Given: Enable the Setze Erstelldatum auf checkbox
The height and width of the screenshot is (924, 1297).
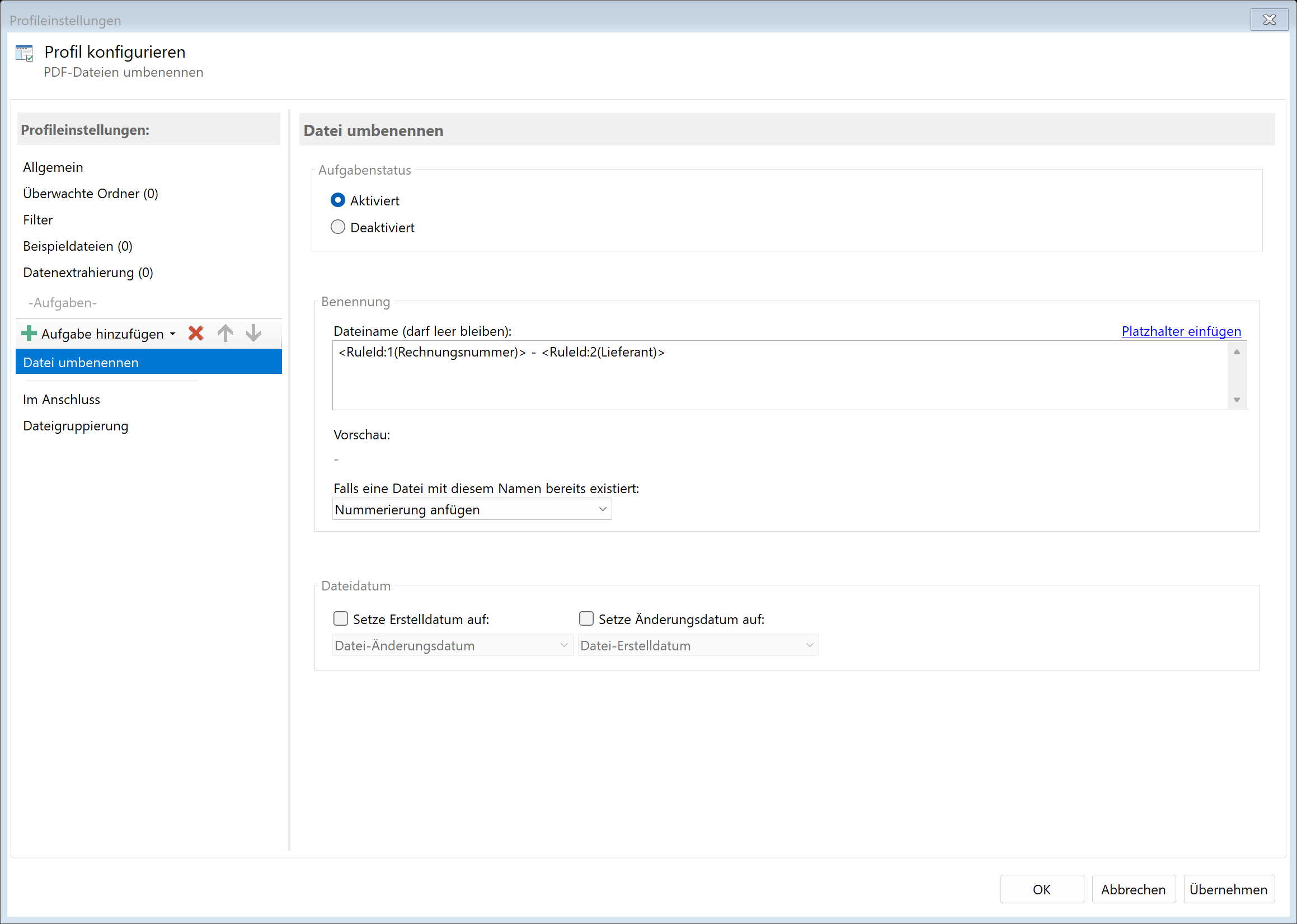Looking at the screenshot, I should [341, 618].
